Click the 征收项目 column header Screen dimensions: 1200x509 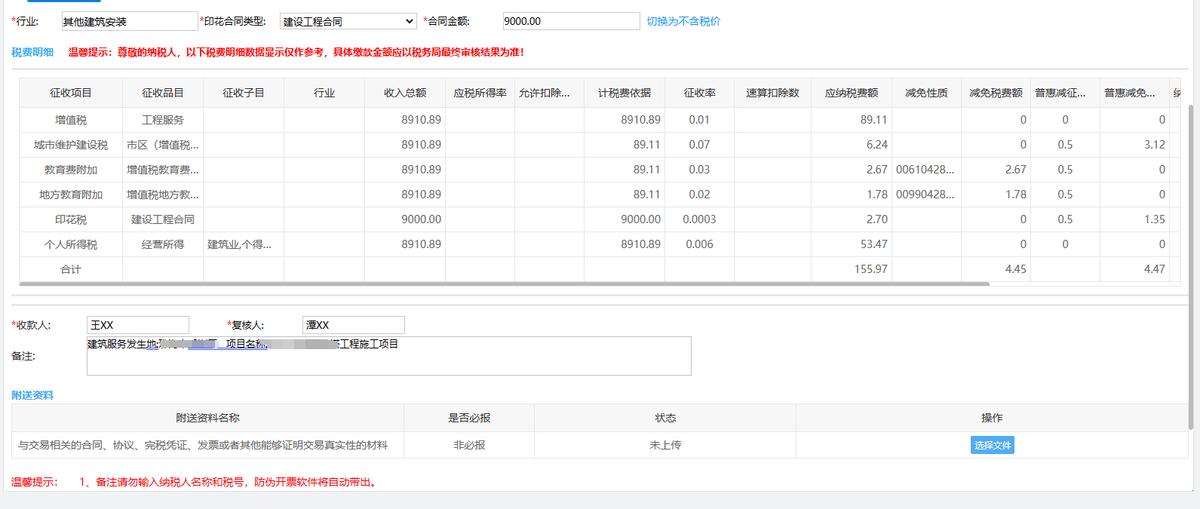coord(71,93)
